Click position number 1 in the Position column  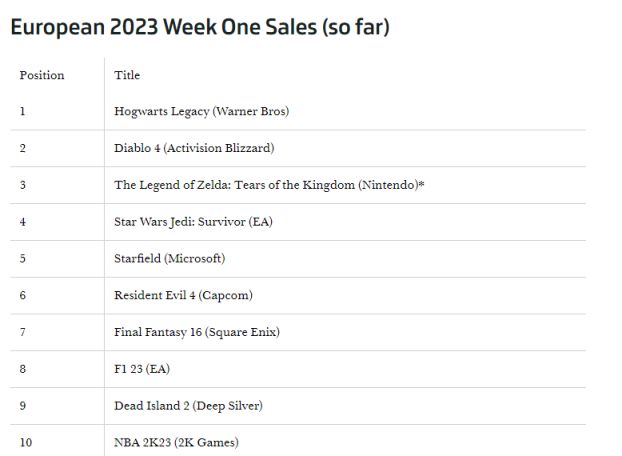click(22, 111)
